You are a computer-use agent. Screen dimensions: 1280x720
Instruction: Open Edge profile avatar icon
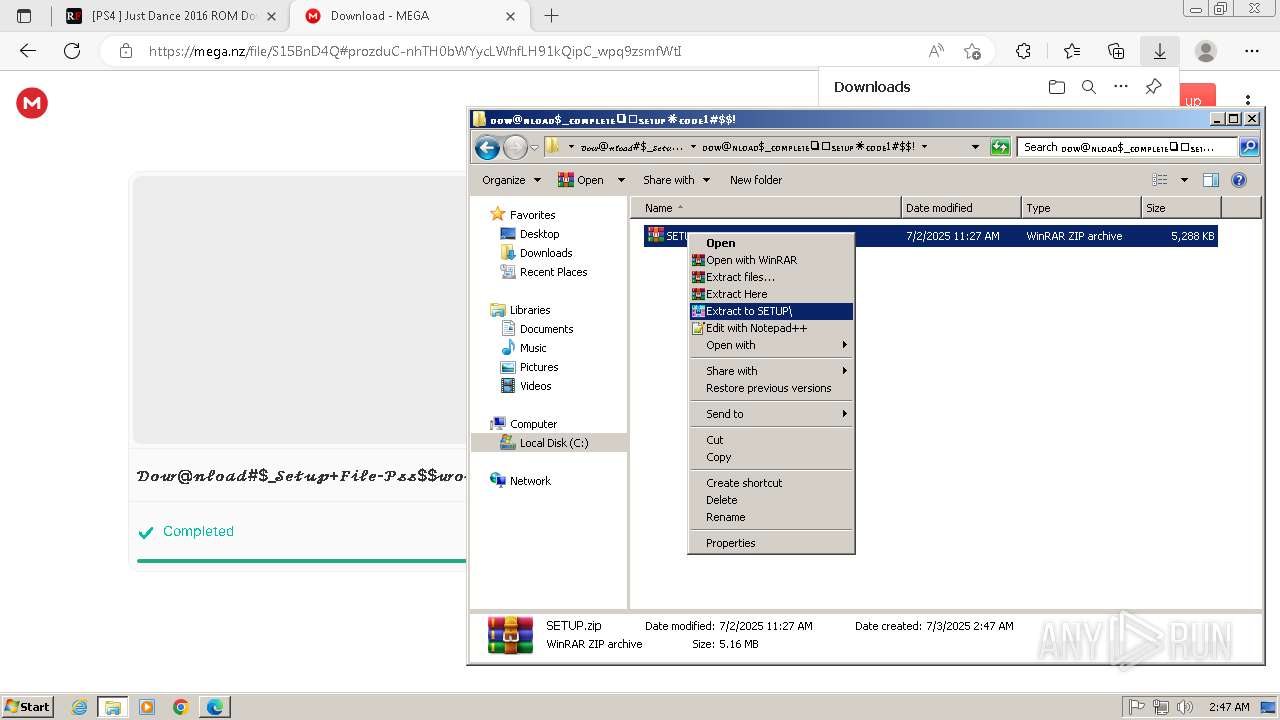(x=1207, y=51)
